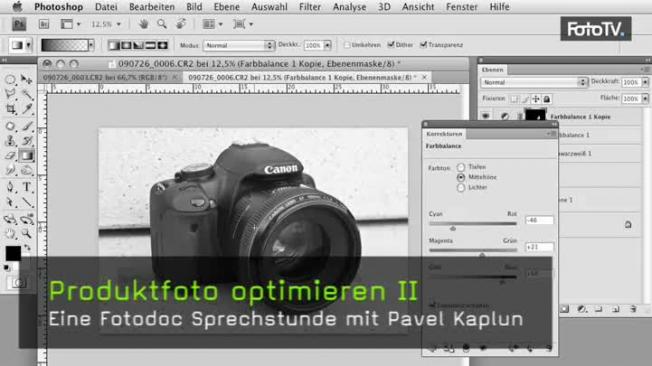652x366 pixels.
Task: Open the Bearbeiten menu
Action: click(x=151, y=7)
